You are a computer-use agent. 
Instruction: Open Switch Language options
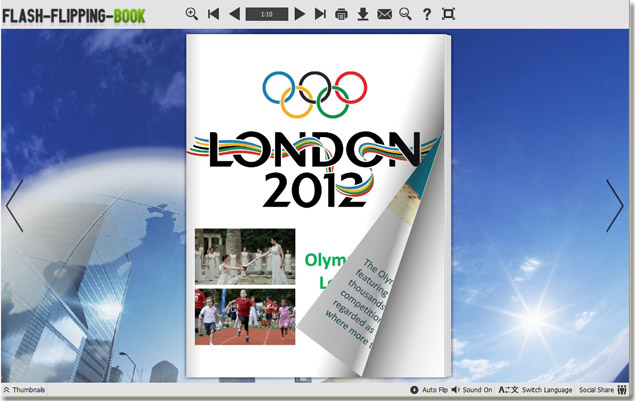coord(535,390)
